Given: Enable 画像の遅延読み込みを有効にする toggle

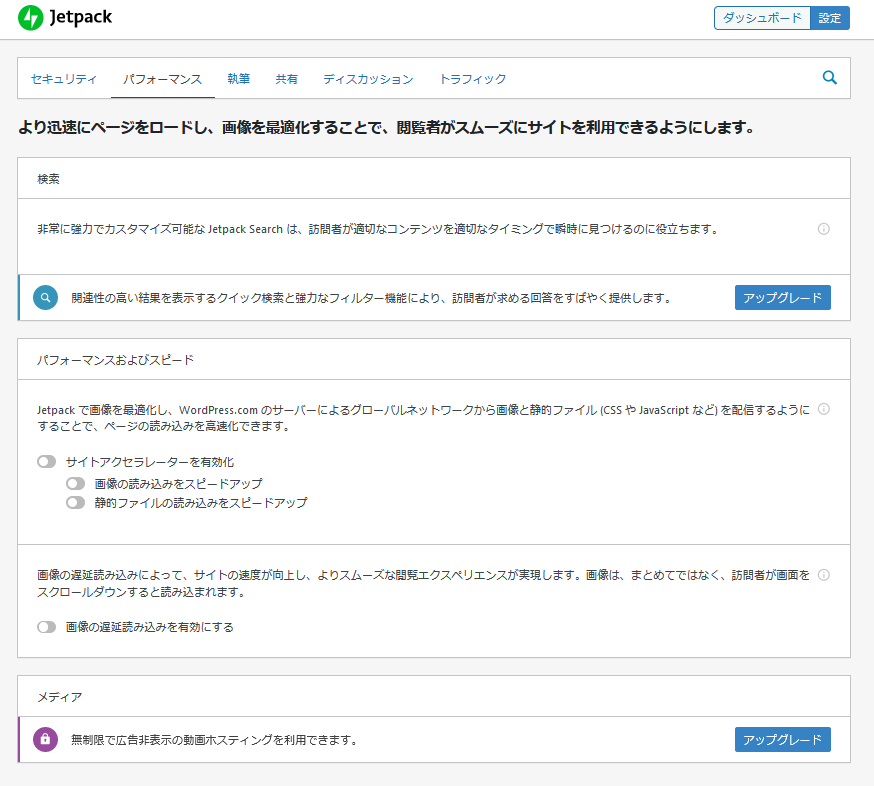Looking at the screenshot, I should 47,627.
